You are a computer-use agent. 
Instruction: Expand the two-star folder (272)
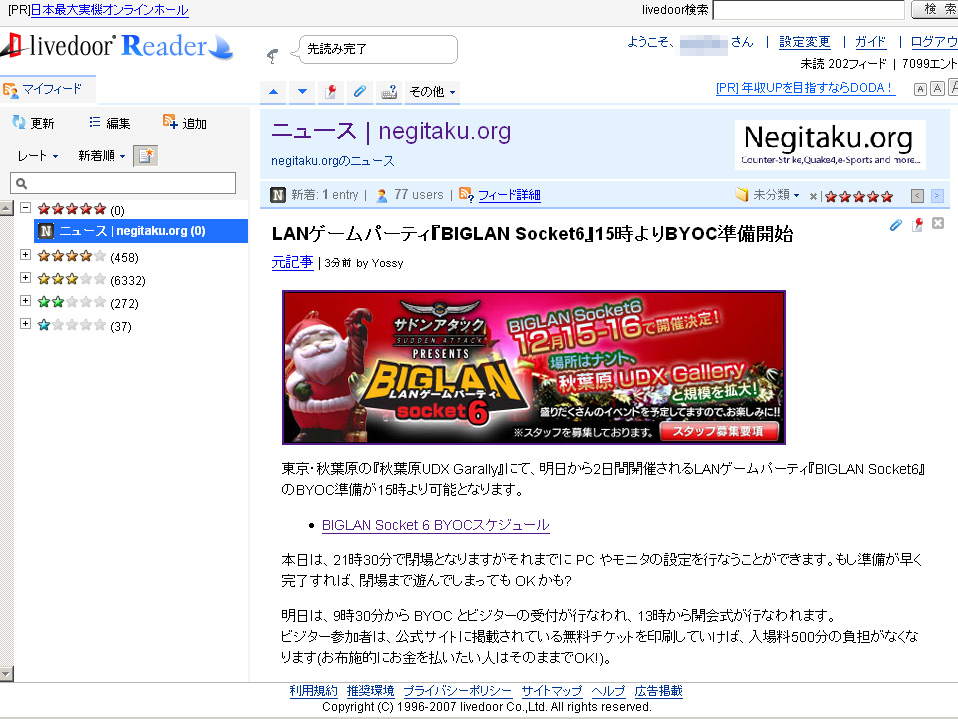click(x=25, y=300)
